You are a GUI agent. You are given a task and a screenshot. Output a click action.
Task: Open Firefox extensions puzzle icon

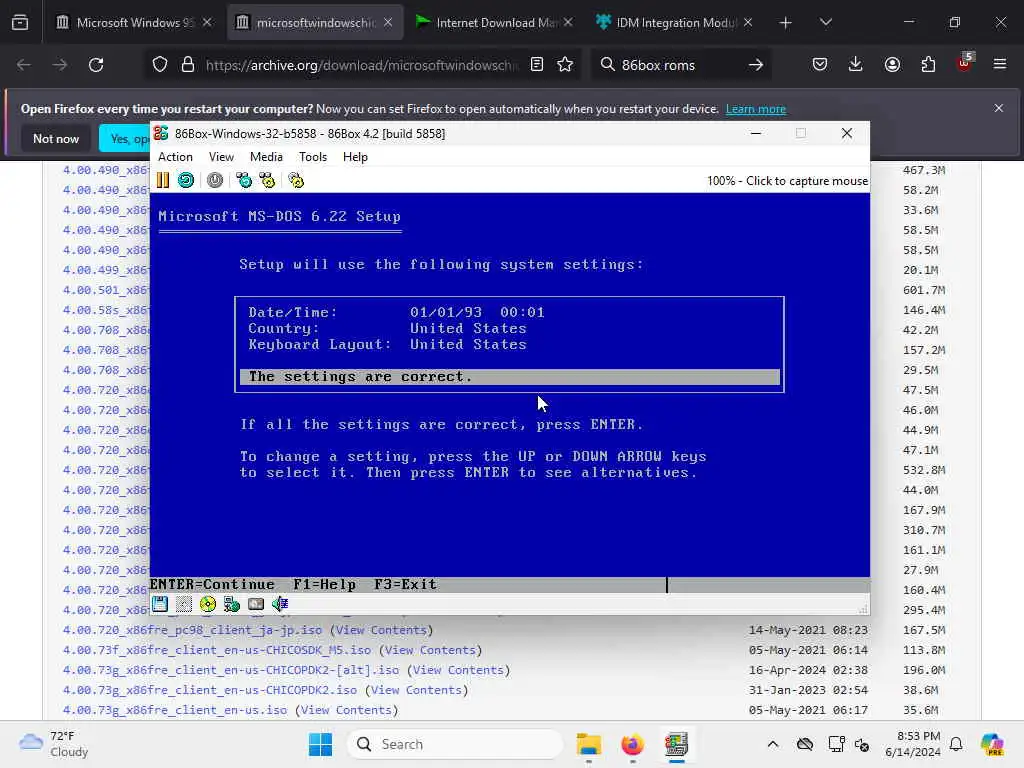(x=928, y=65)
